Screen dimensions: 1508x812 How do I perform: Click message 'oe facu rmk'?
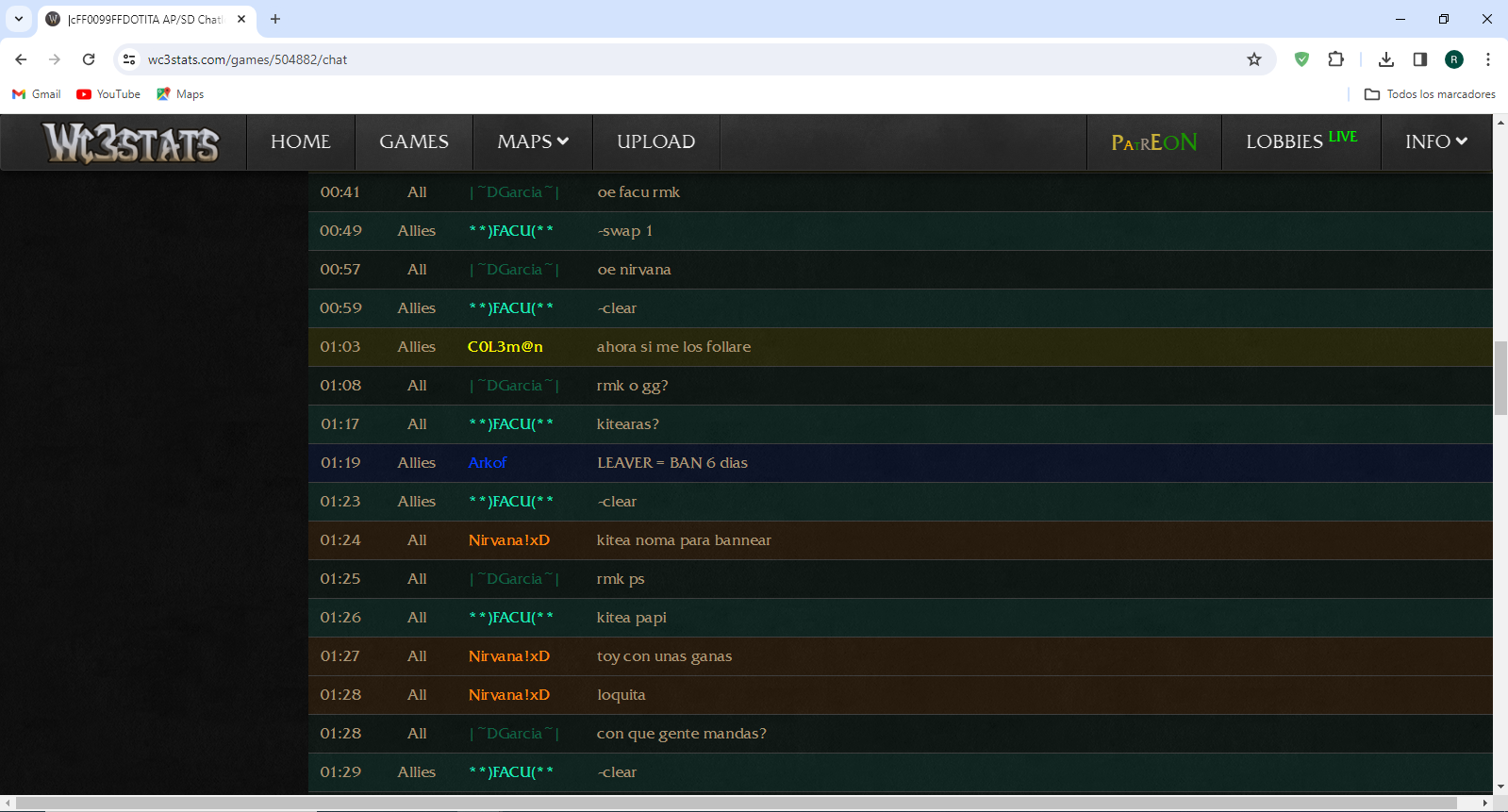coord(638,192)
